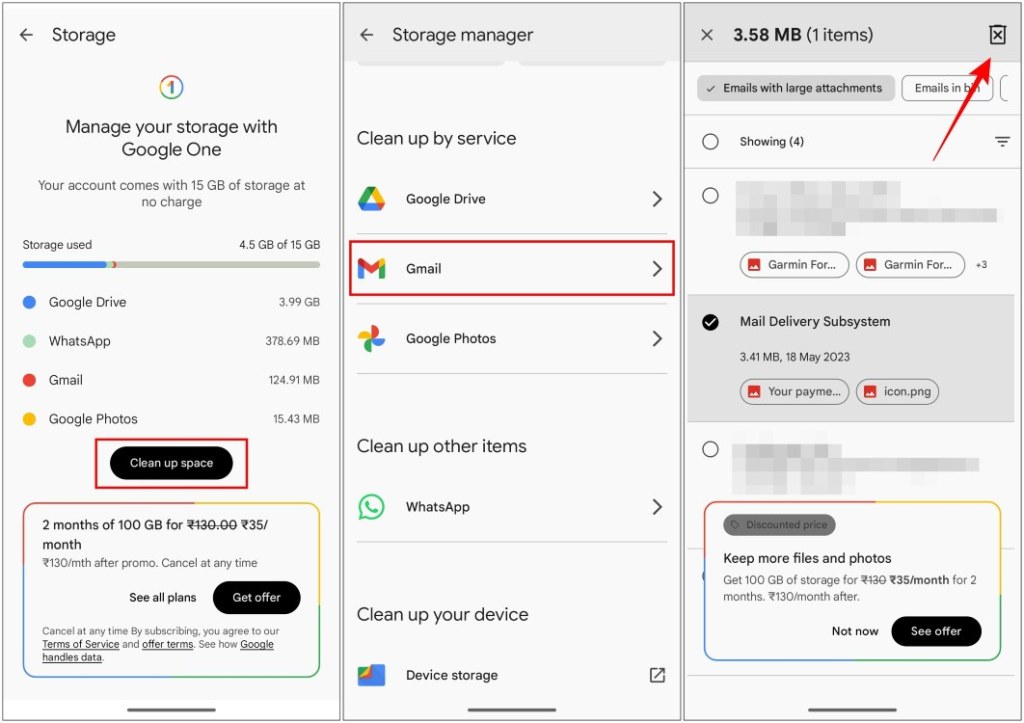The height and width of the screenshot is (723, 1024).
Task: Dismiss the offer with Not now
Action: point(855,632)
